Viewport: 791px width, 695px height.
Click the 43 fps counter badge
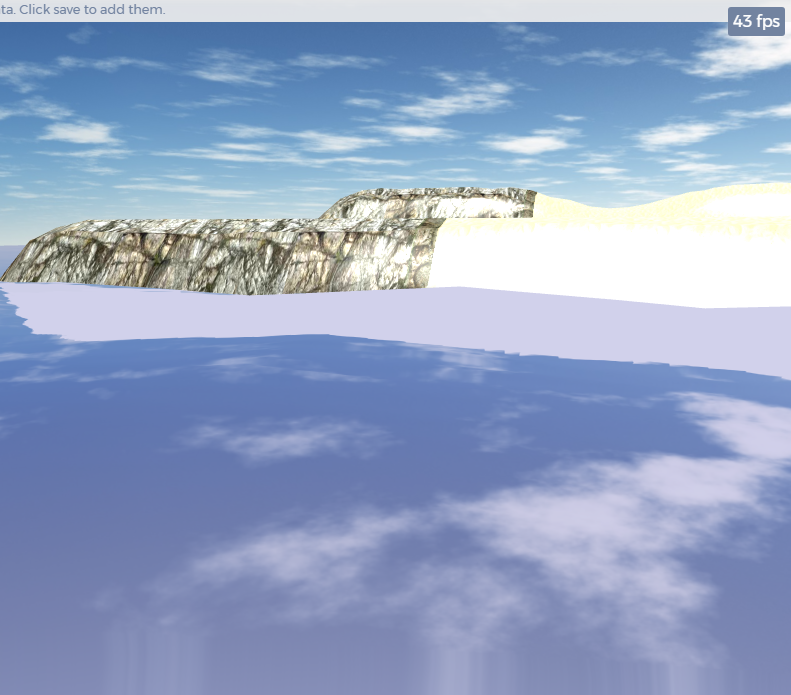tap(756, 21)
